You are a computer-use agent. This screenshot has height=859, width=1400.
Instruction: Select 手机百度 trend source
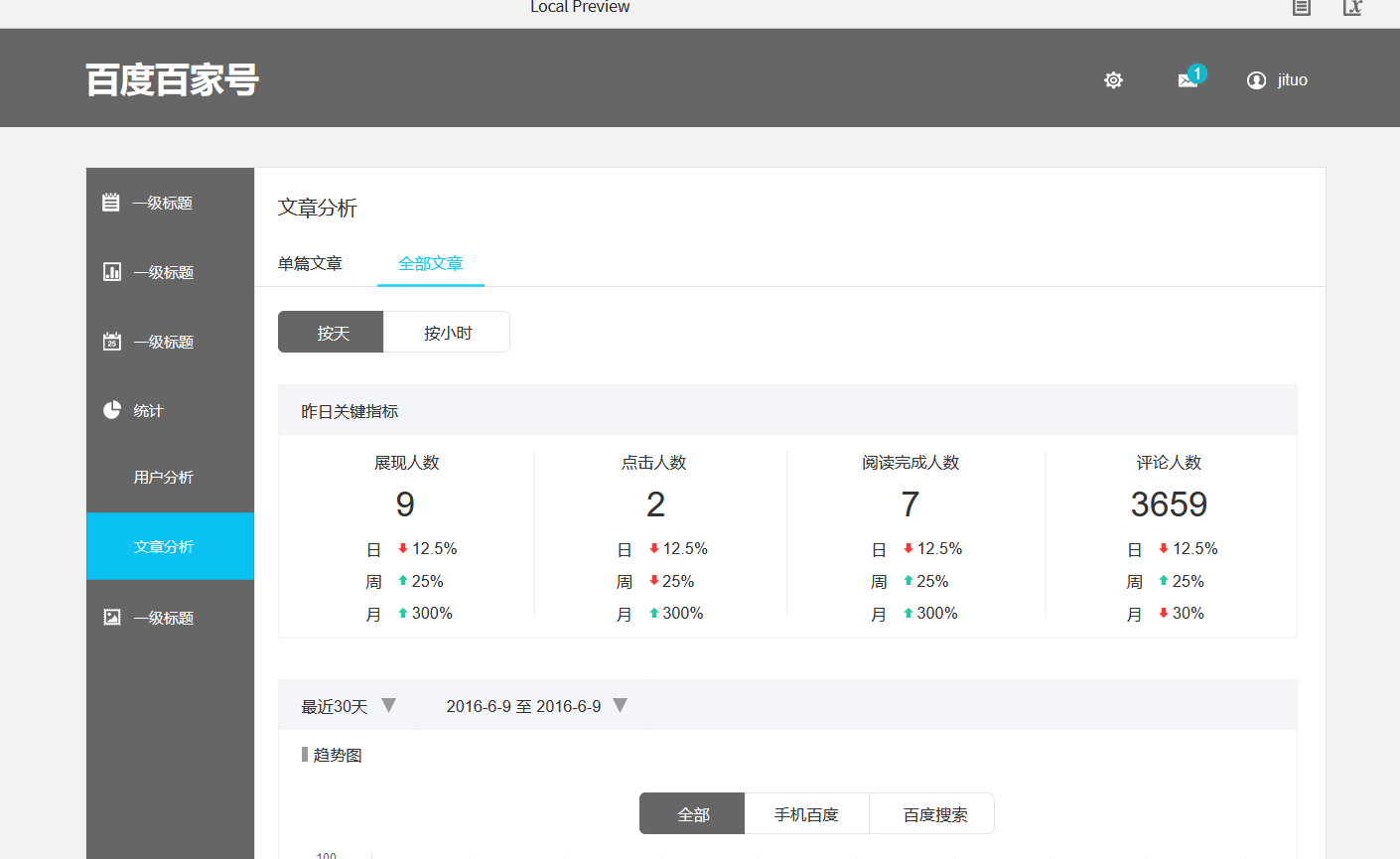point(806,813)
